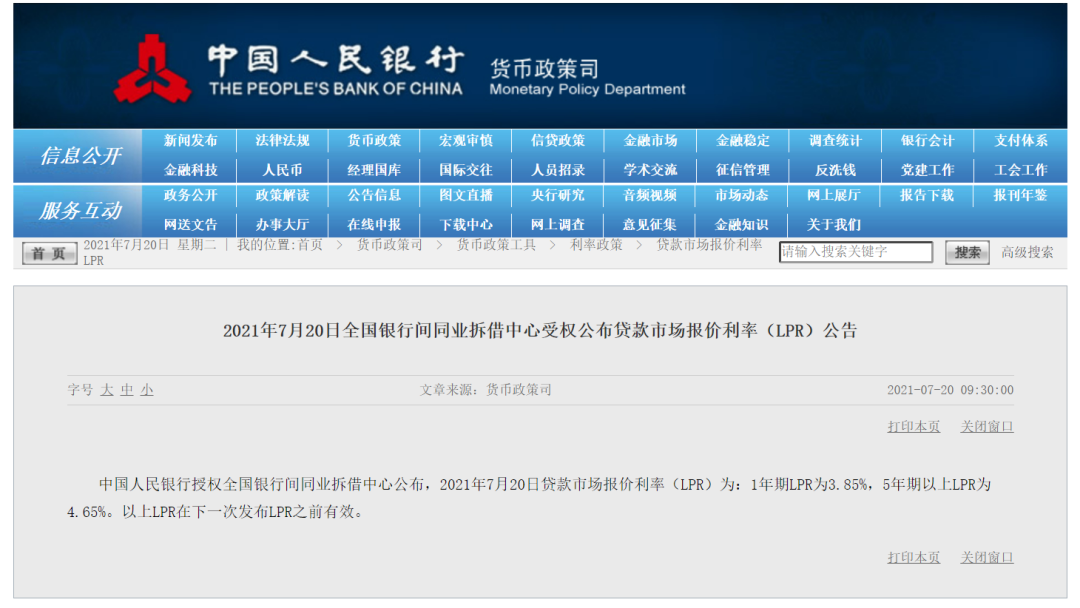This screenshot has height=608, width=1080.
Task: Click the upper 打印本页 link
Action: pos(913,427)
